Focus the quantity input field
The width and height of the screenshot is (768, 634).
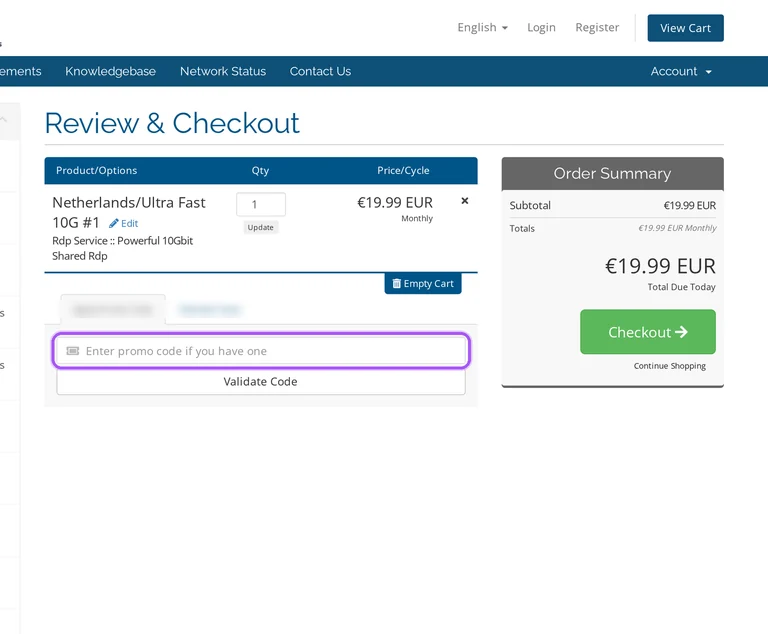(x=261, y=204)
